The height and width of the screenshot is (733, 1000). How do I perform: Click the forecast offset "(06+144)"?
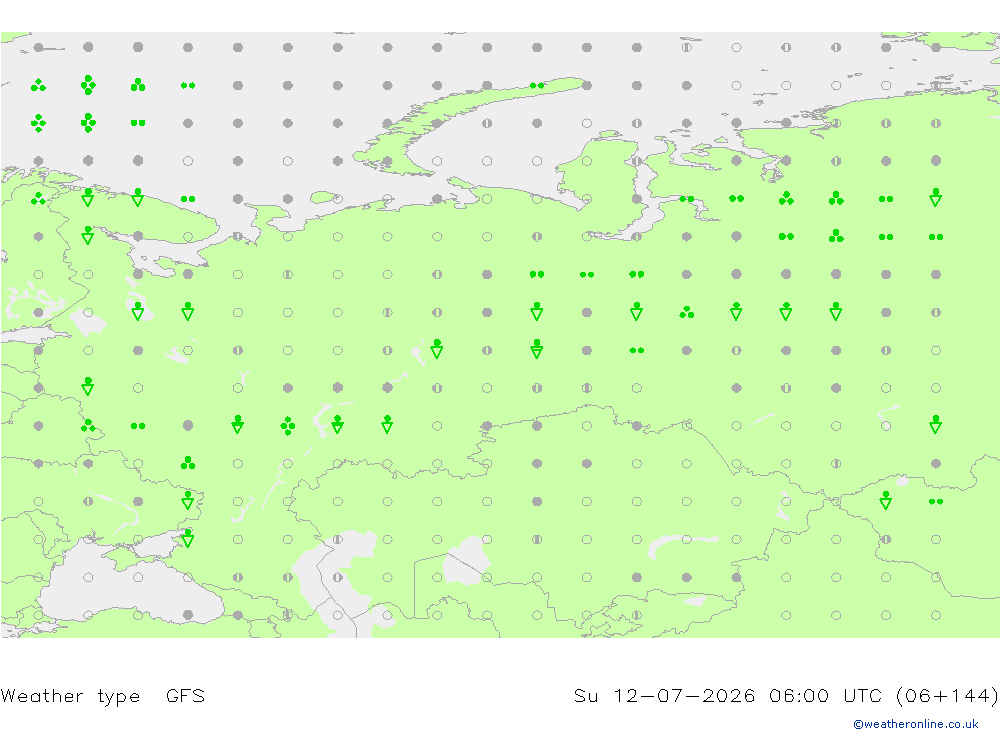click(947, 696)
